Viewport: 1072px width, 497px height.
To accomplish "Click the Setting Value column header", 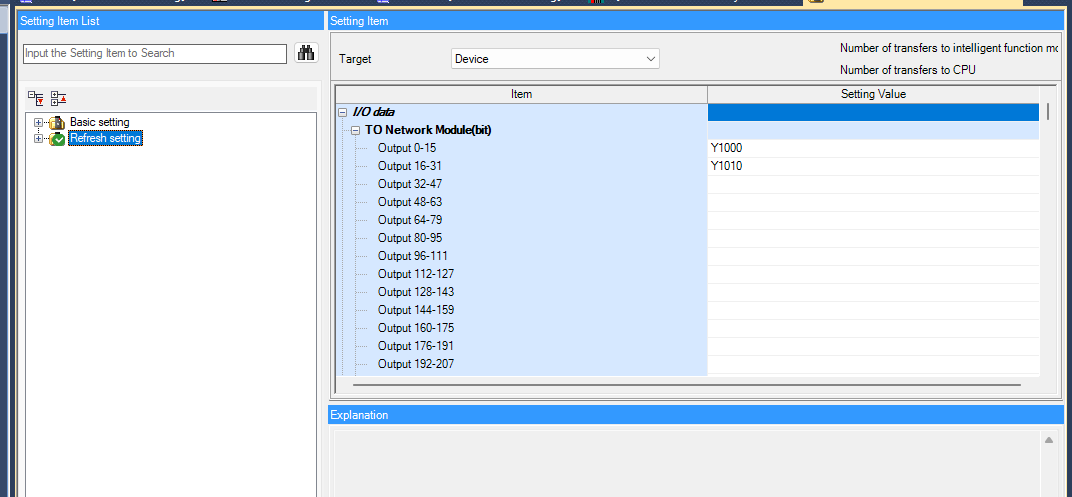I will coord(872,94).
